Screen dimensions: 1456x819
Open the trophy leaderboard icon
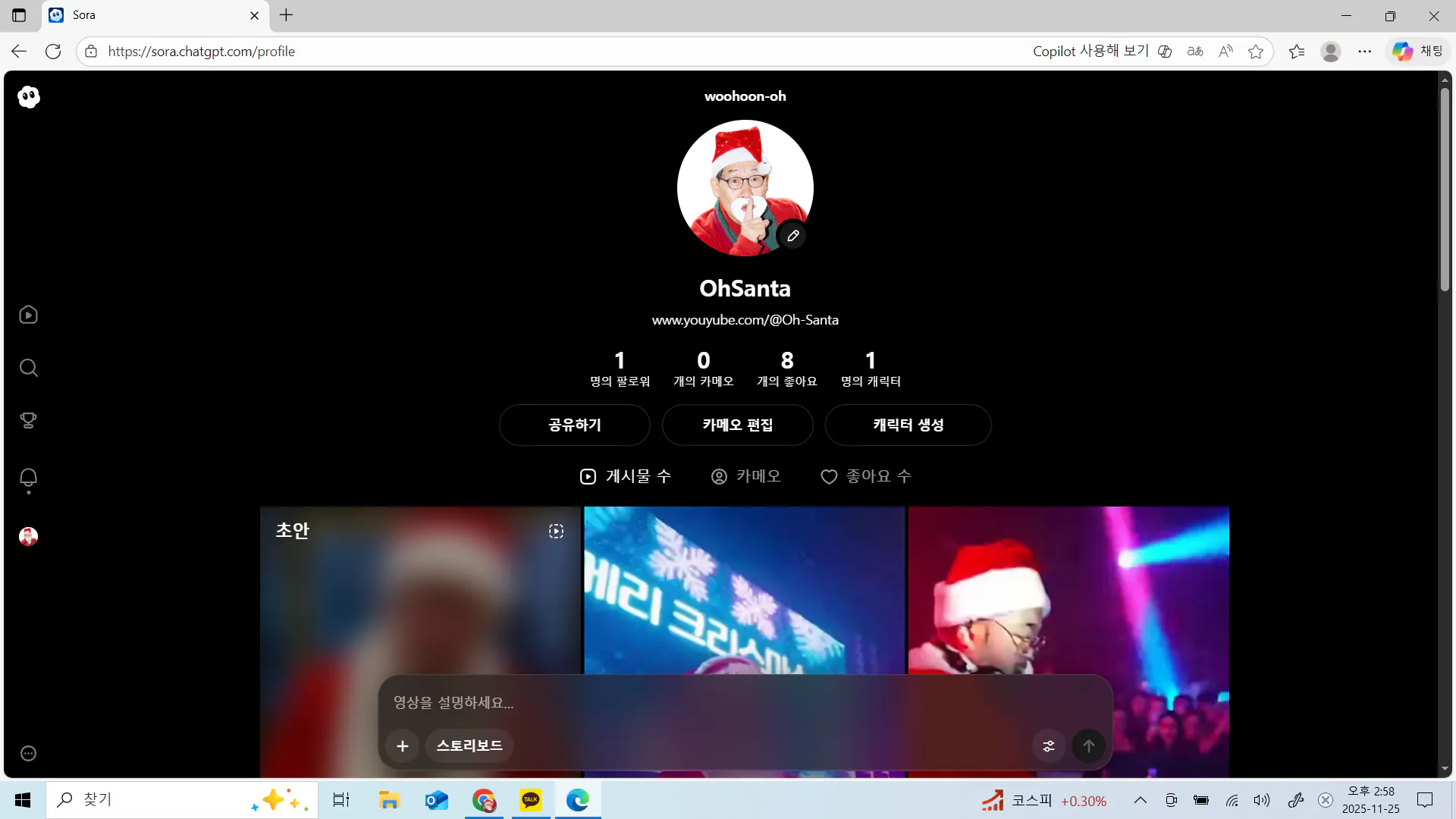coord(29,420)
